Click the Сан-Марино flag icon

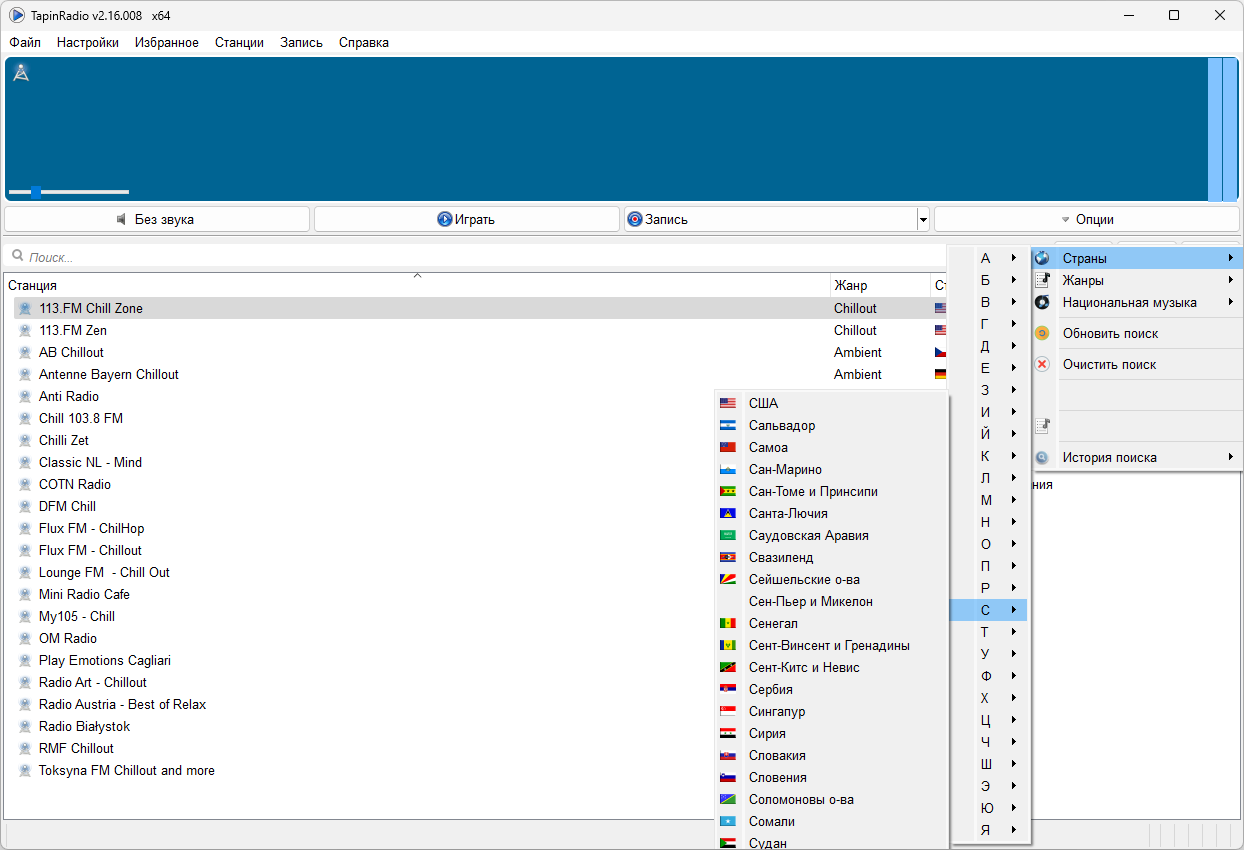(x=728, y=469)
